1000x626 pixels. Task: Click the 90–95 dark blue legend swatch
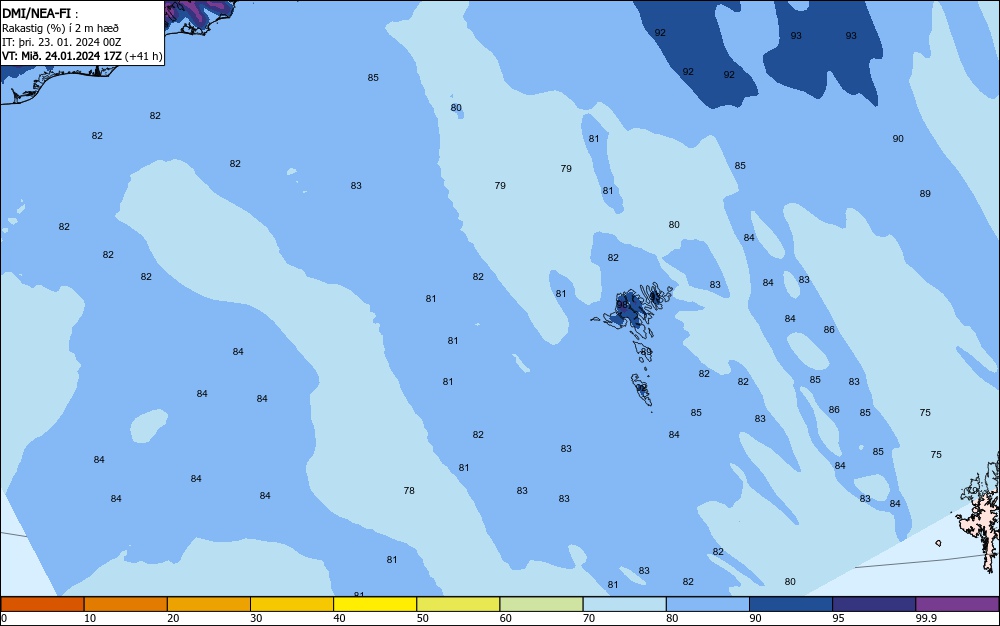(x=791, y=604)
